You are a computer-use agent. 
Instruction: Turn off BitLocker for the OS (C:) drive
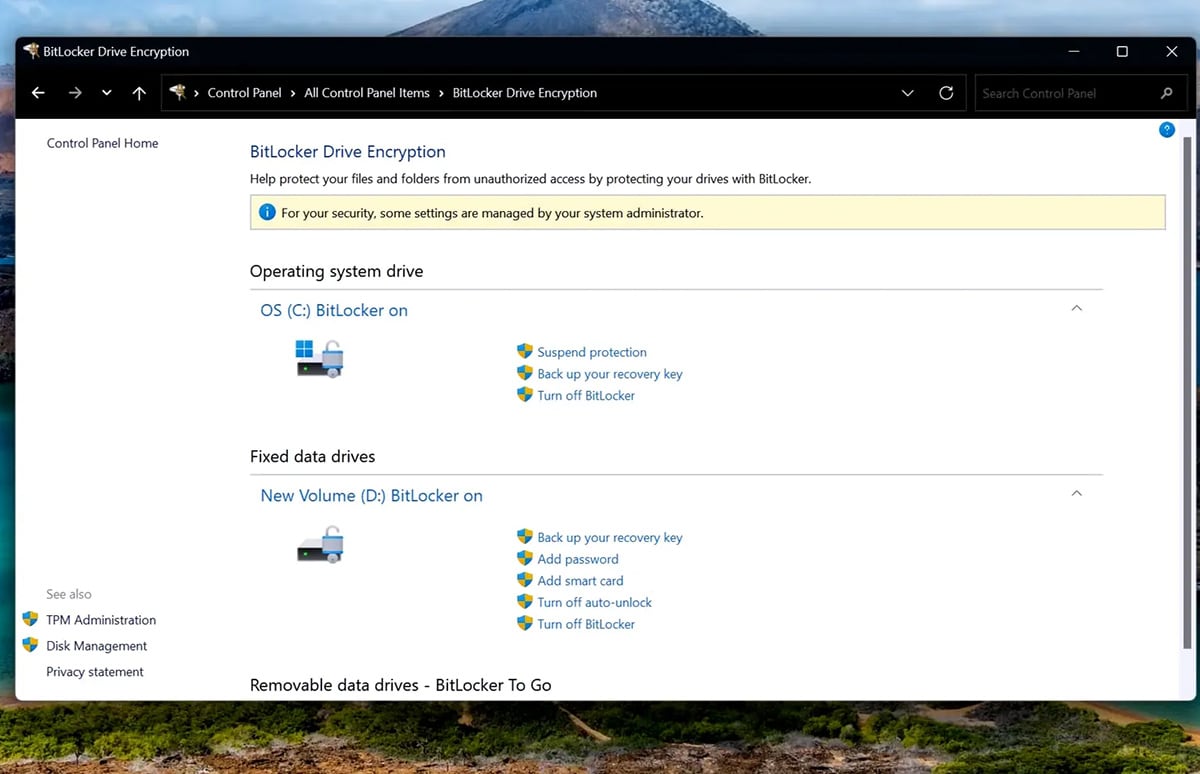coord(586,395)
